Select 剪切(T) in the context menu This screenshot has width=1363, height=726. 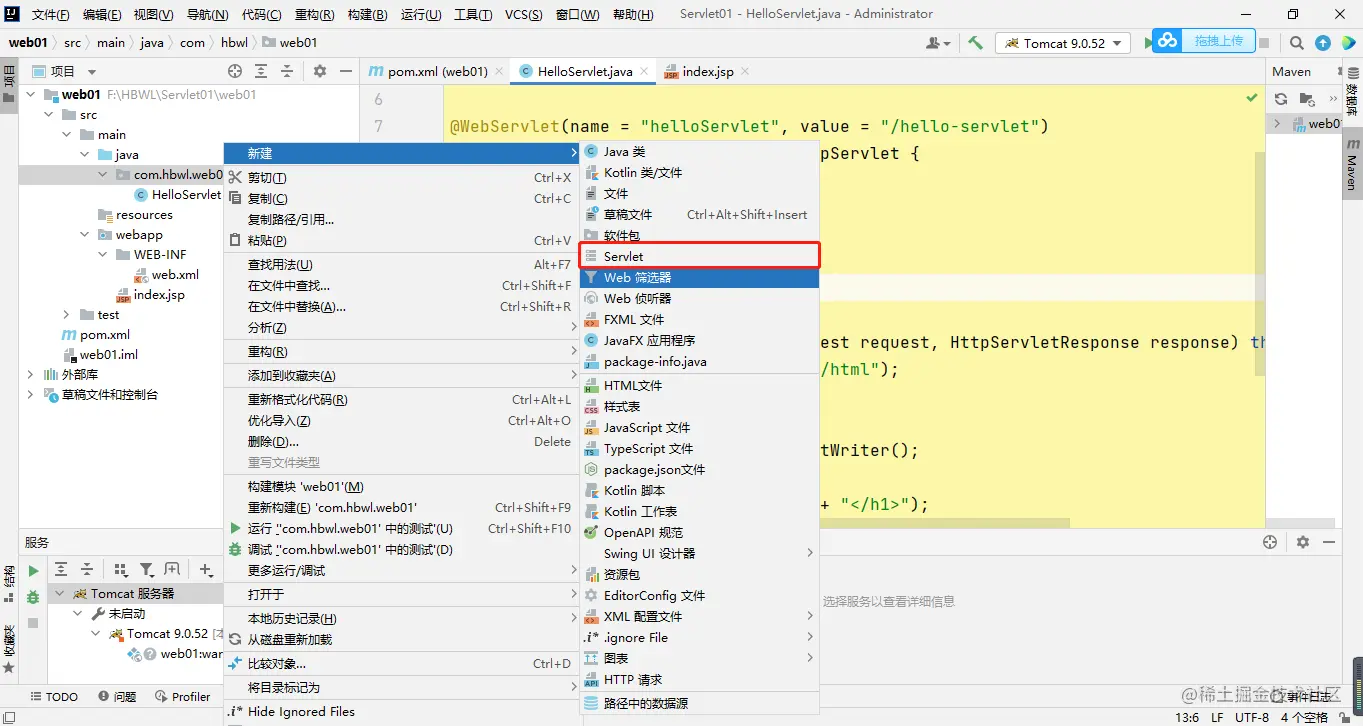pos(400,177)
